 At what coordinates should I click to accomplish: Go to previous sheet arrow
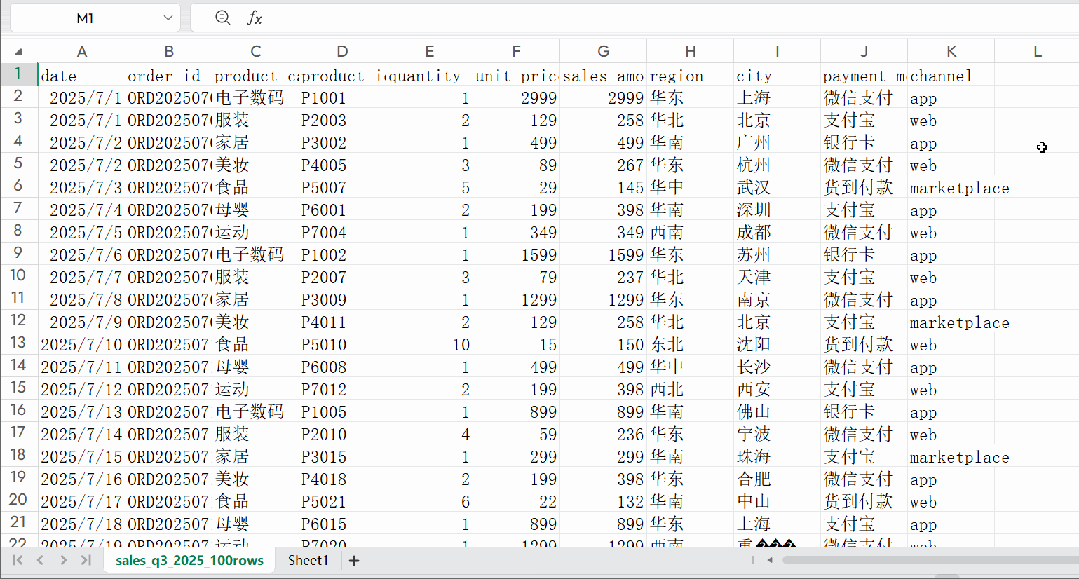pos(40,560)
